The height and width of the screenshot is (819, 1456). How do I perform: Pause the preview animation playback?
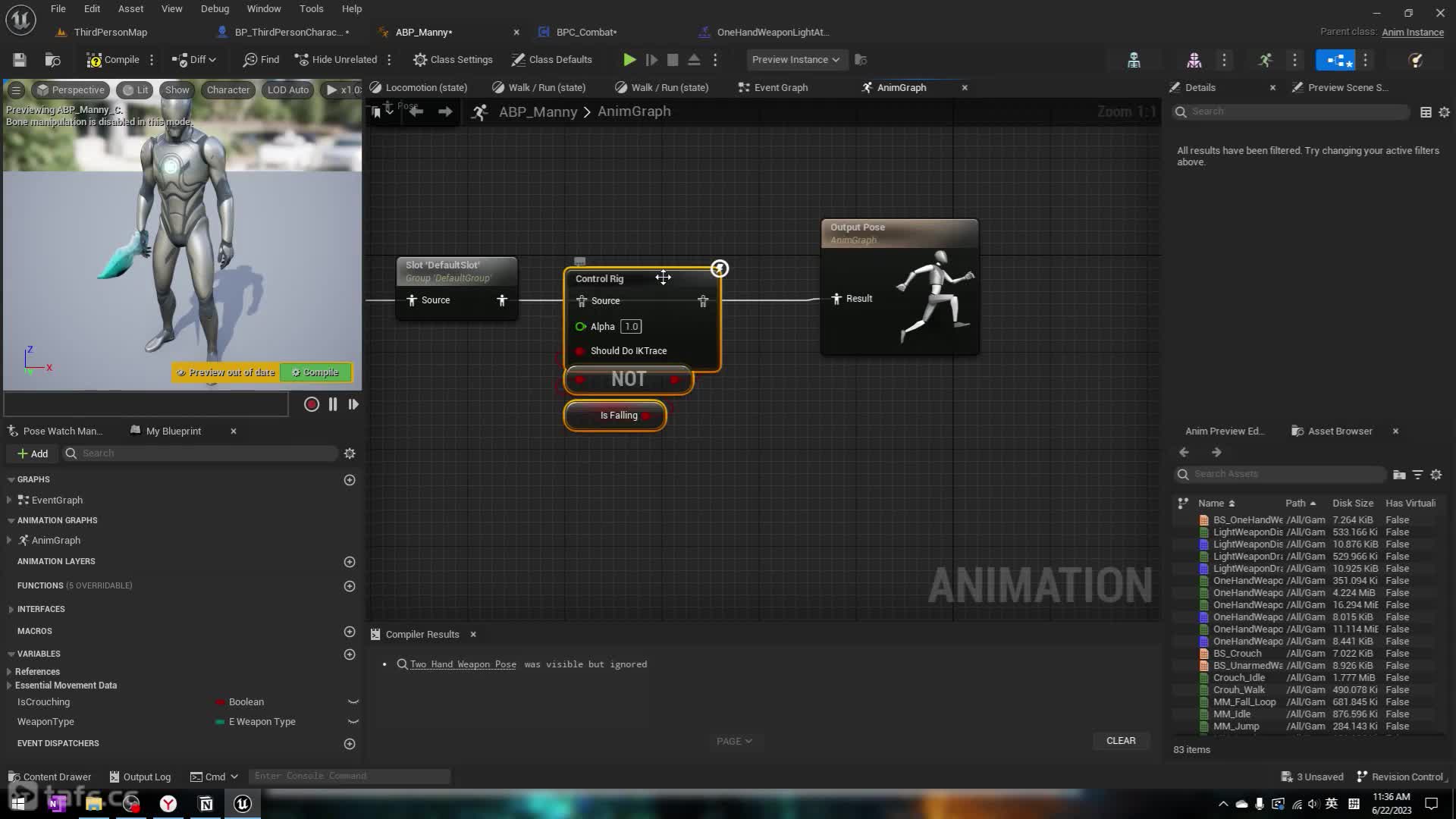point(333,405)
